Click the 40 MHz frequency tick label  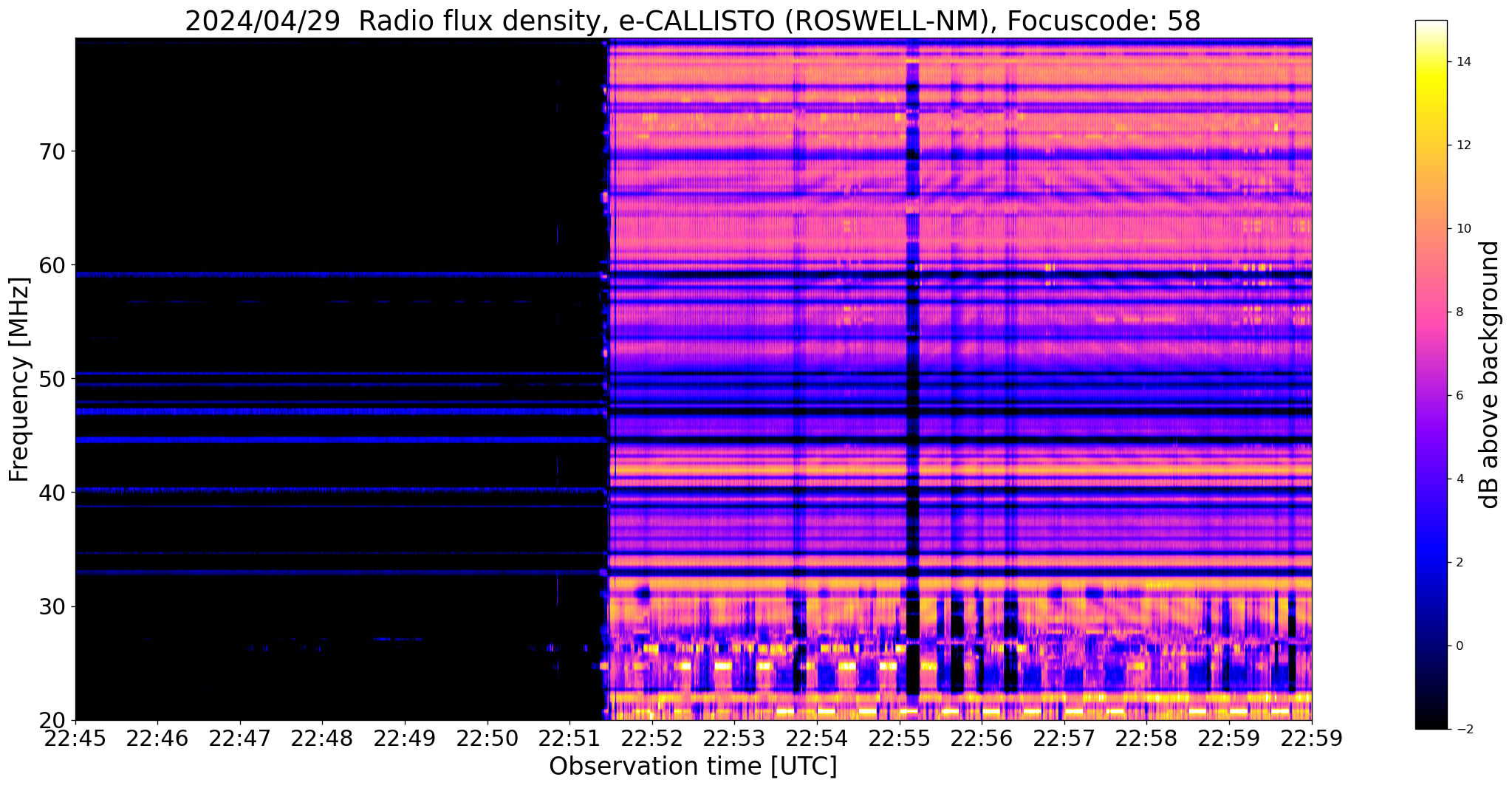(52, 492)
